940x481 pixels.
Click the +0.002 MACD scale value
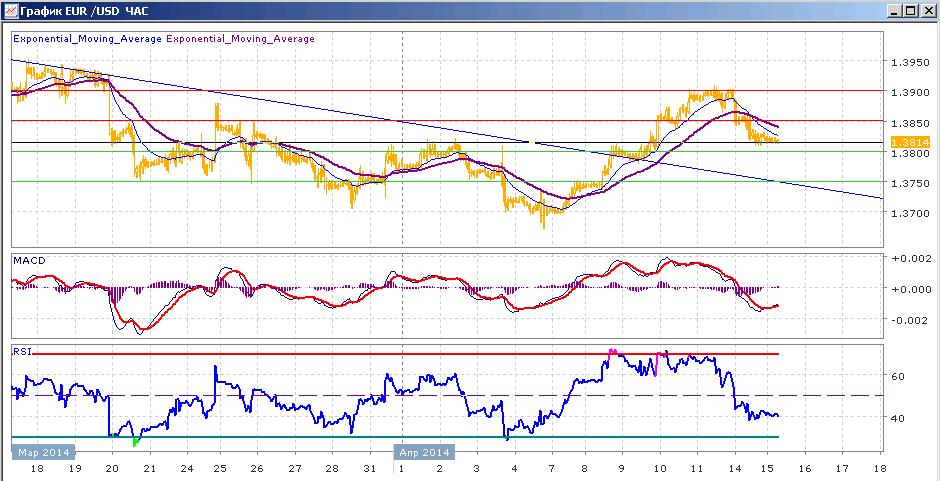(x=912, y=258)
